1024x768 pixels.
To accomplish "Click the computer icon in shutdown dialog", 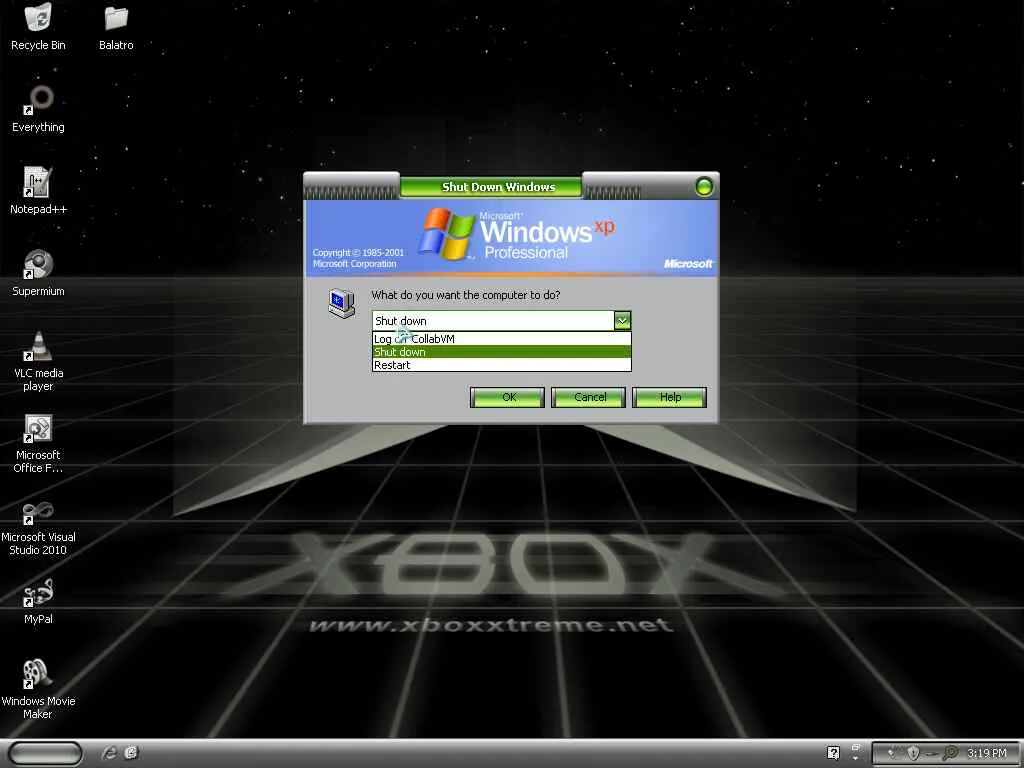I will click(x=342, y=303).
